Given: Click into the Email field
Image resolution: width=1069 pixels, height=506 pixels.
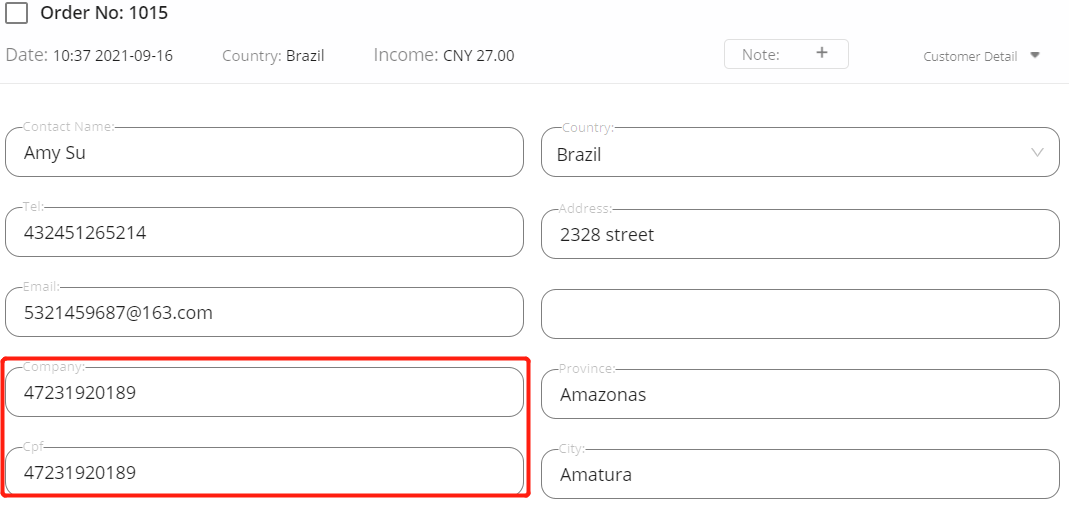Looking at the screenshot, I should tap(265, 312).
